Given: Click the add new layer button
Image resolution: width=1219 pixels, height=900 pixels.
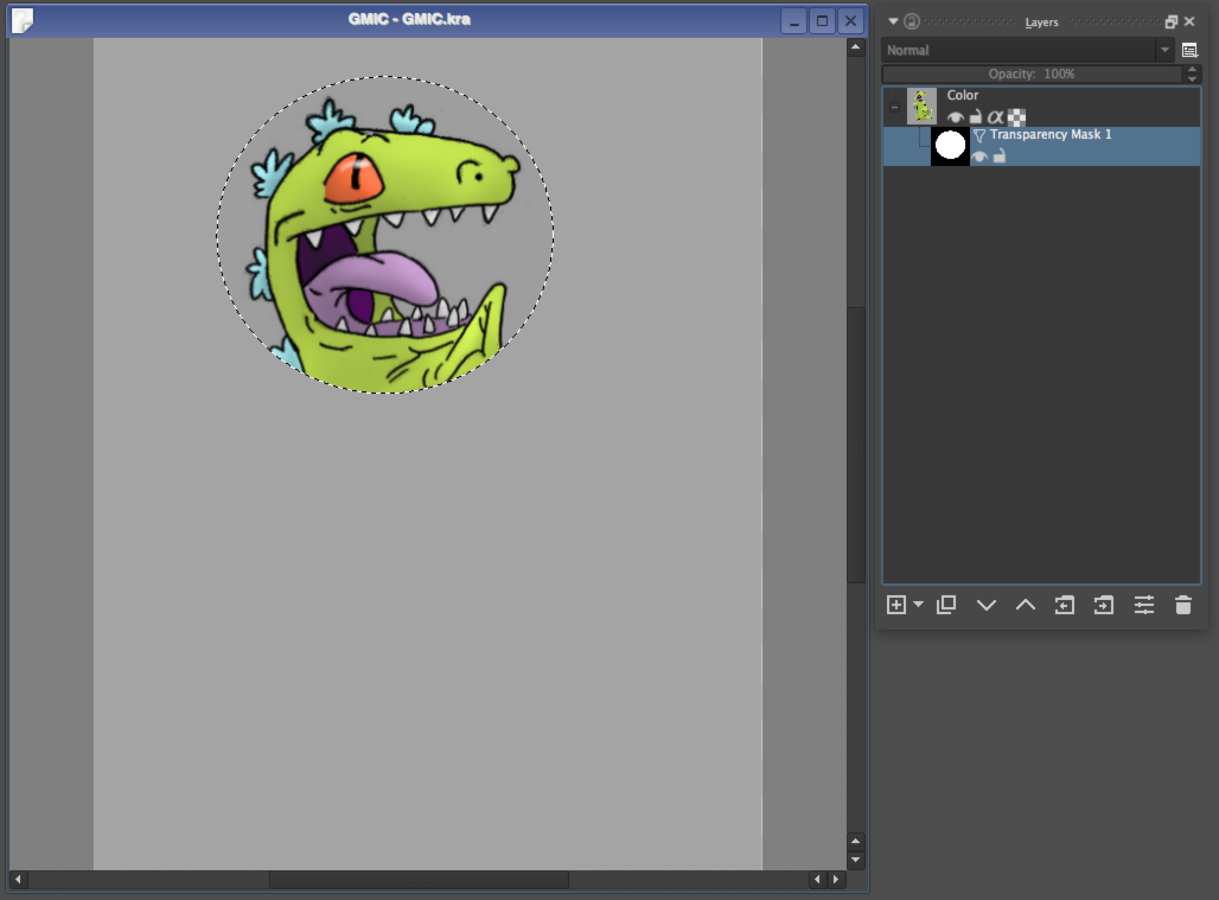Looking at the screenshot, I should click(896, 605).
